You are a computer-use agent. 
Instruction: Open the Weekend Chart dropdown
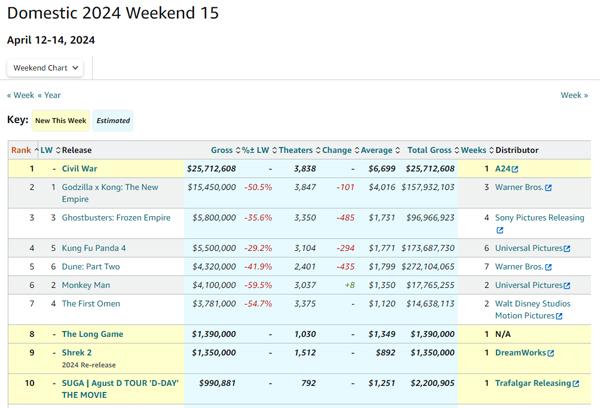[x=46, y=68]
